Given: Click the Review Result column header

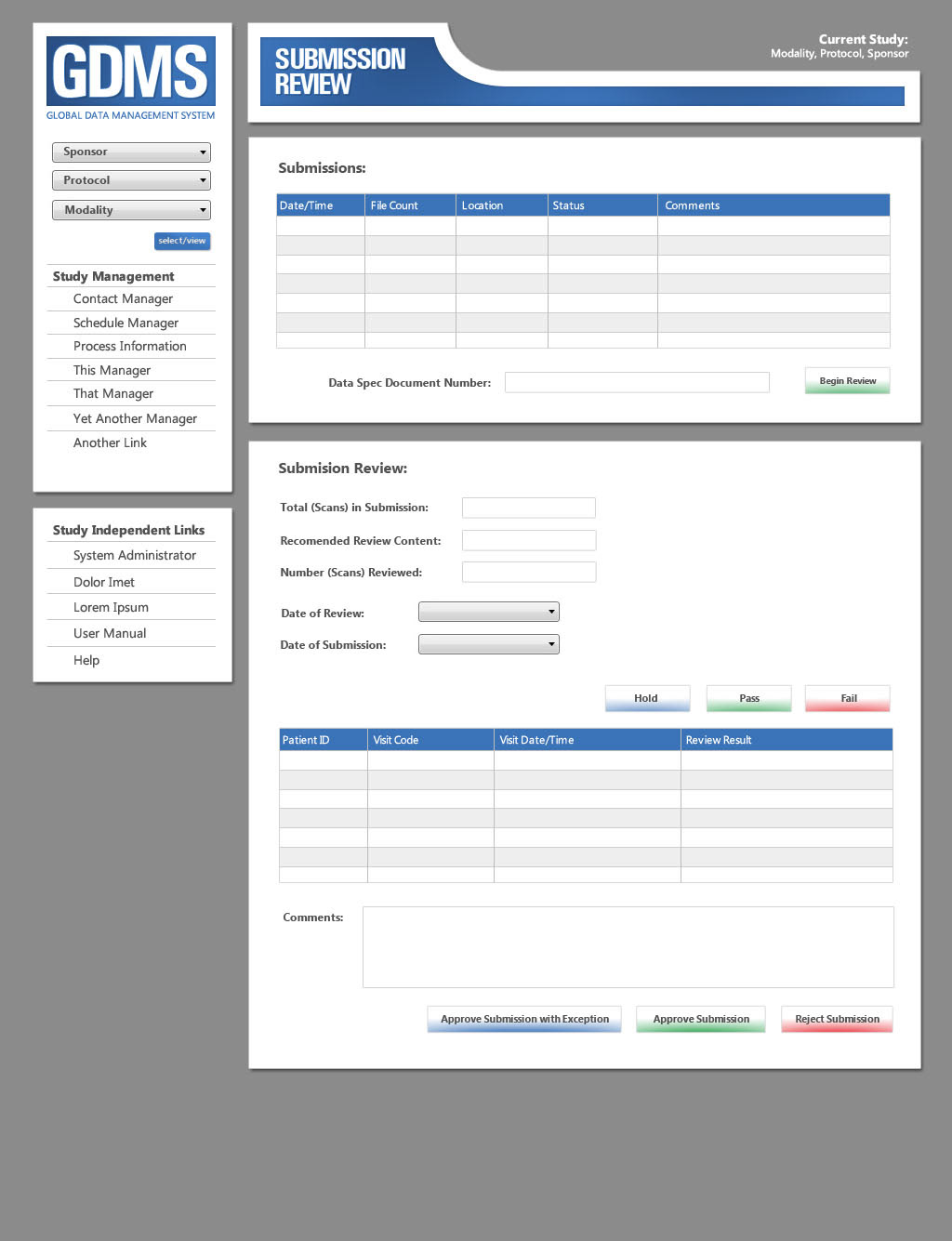Looking at the screenshot, I should tap(787, 740).
